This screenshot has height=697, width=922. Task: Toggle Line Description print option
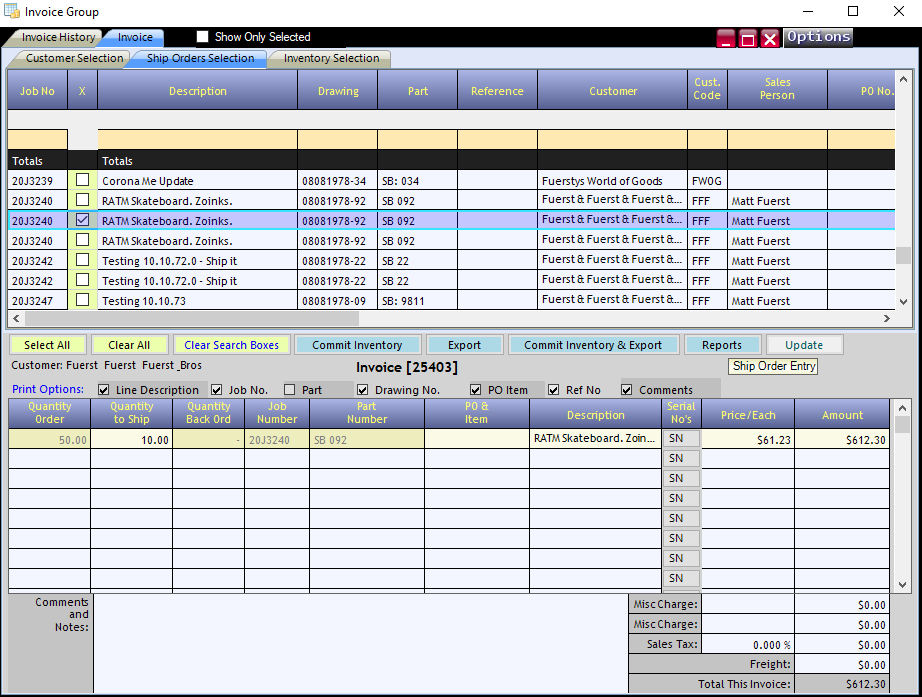click(x=104, y=389)
